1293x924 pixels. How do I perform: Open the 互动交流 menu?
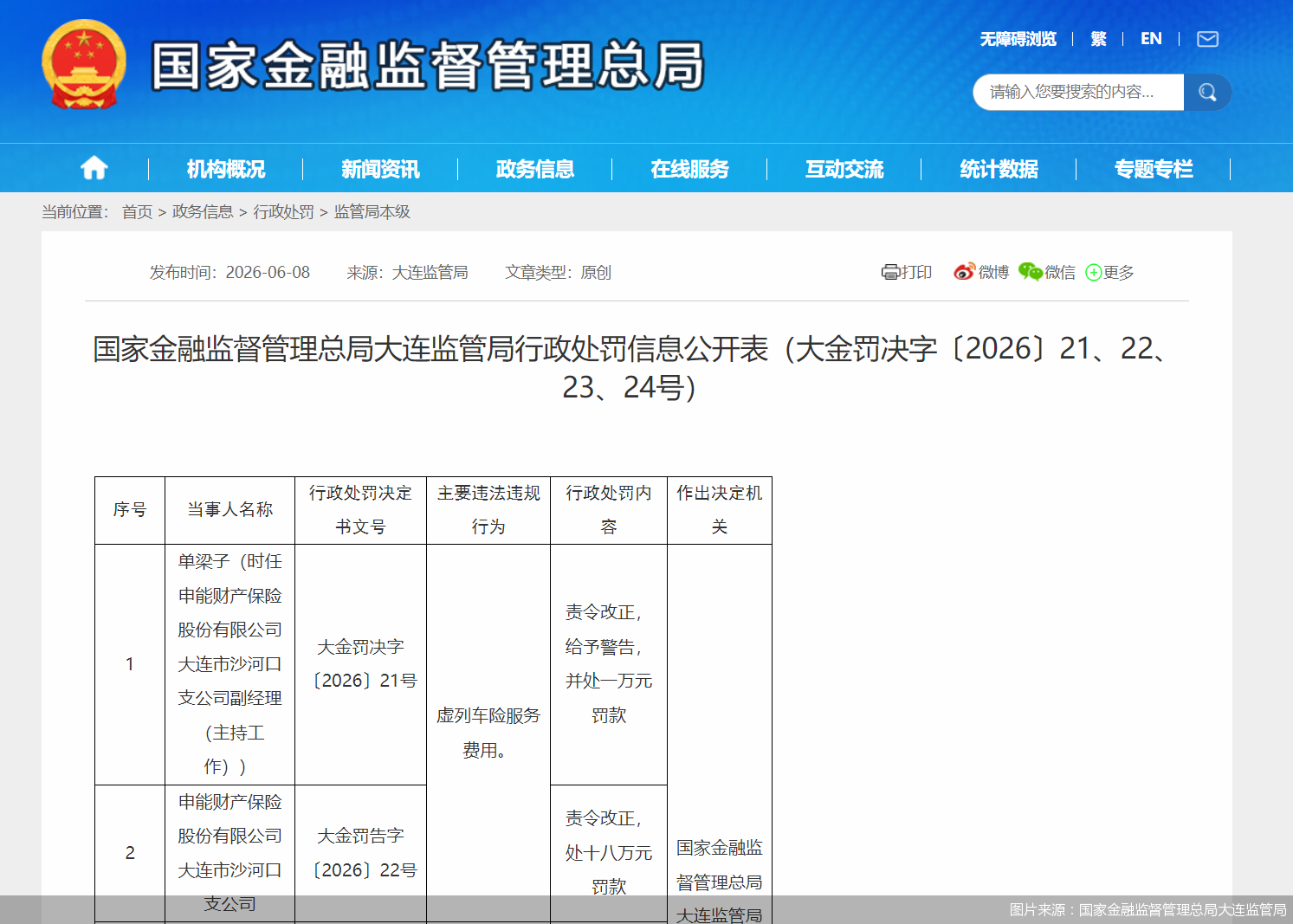(844, 169)
